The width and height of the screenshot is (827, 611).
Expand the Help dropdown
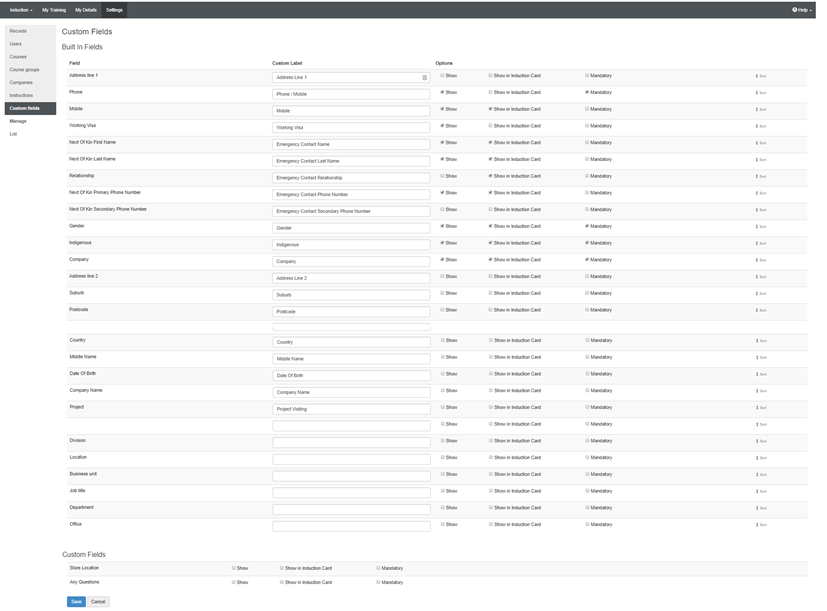801,10
